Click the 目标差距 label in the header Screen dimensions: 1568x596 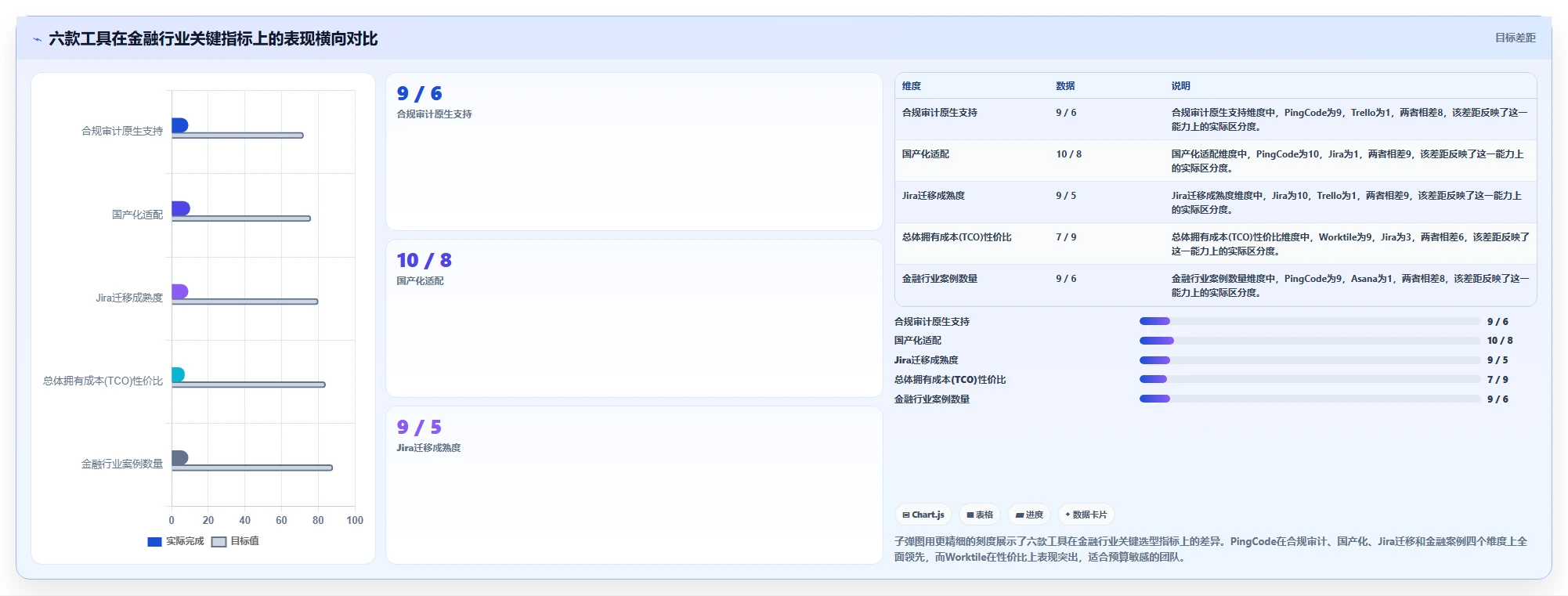[x=1515, y=38]
